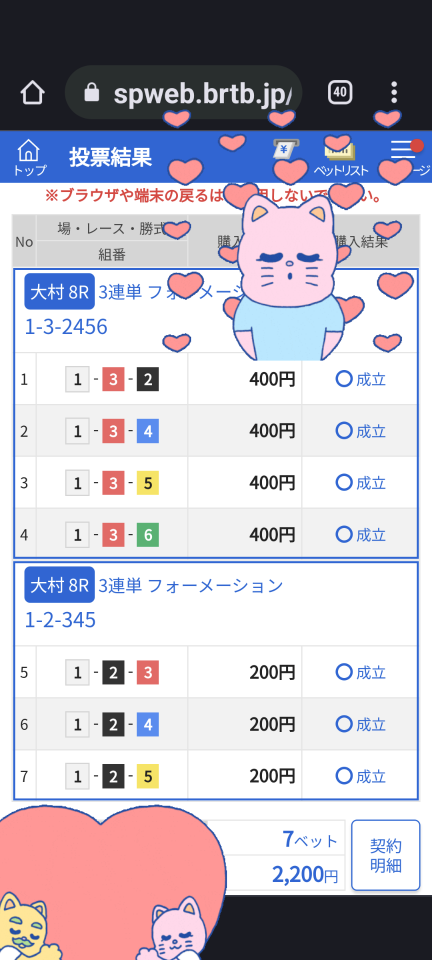Click the 1-2-345 formation link
432x960 pixels.
(x=60, y=620)
